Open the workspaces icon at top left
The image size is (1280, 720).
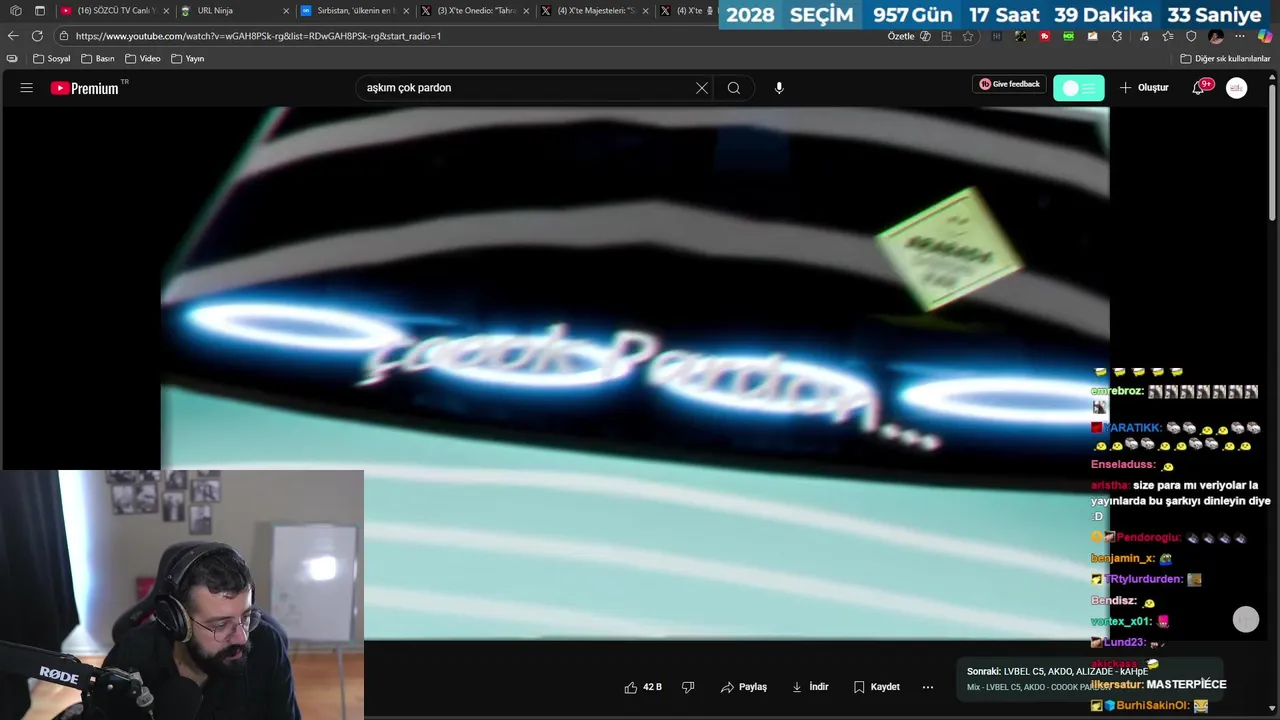[15, 11]
